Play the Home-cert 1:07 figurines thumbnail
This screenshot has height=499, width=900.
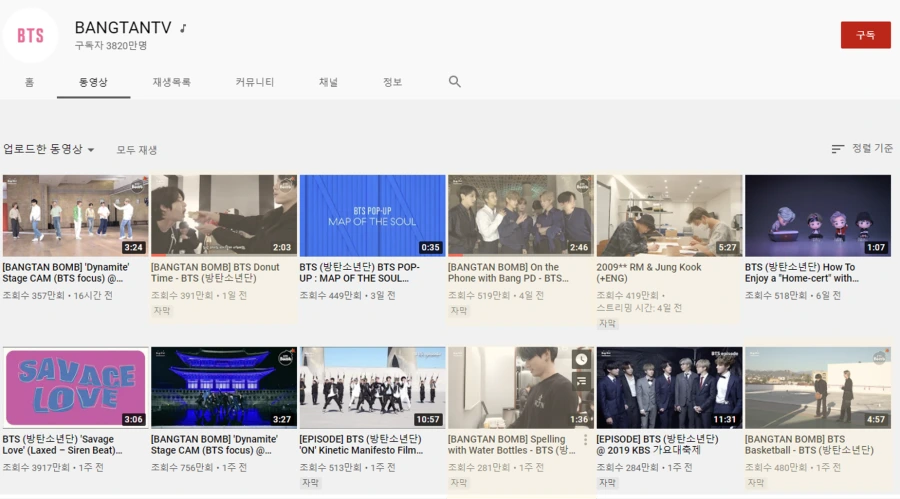click(818, 215)
